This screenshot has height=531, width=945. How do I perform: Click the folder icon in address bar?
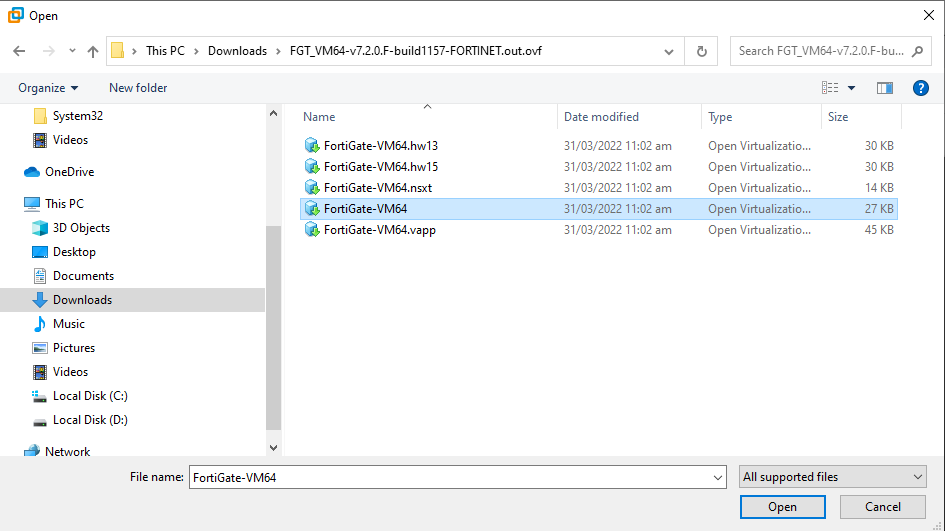click(118, 51)
